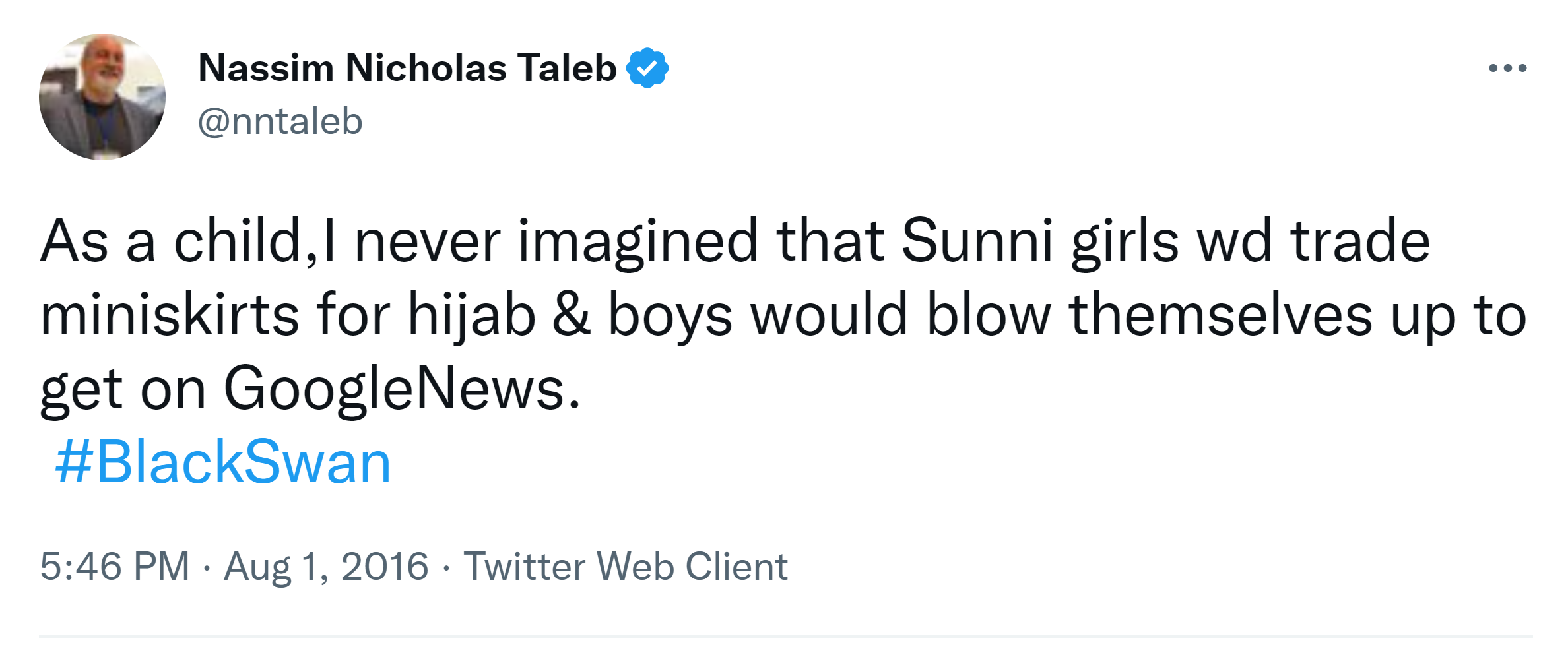
Task: Click the ampersand symbol in the tweet
Action: pos(572,315)
